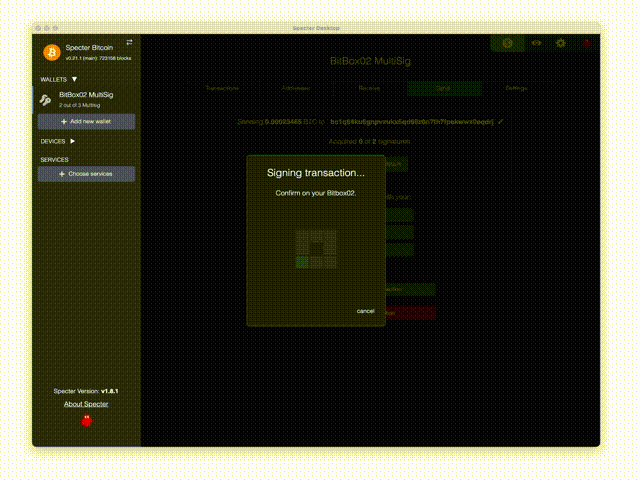Cancel the signing transaction dialog

coord(365,311)
